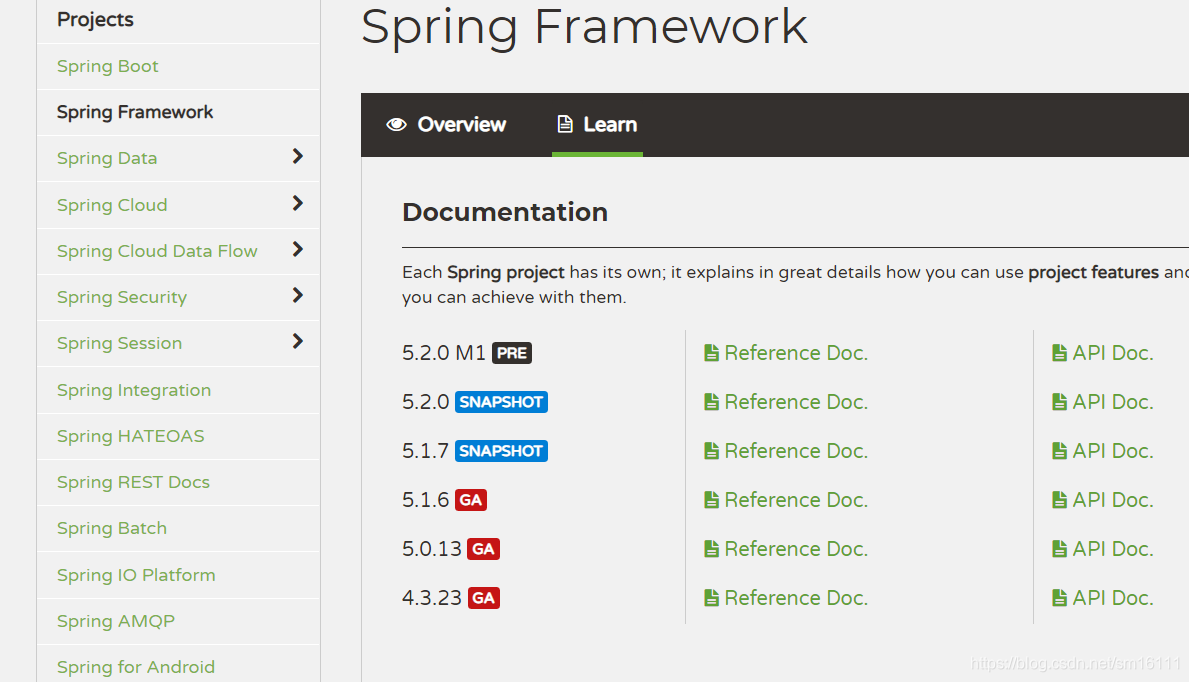The height and width of the screenshot is (682, 1189).
Task: Click the Documentation section heading
Action: pos(505,212)
